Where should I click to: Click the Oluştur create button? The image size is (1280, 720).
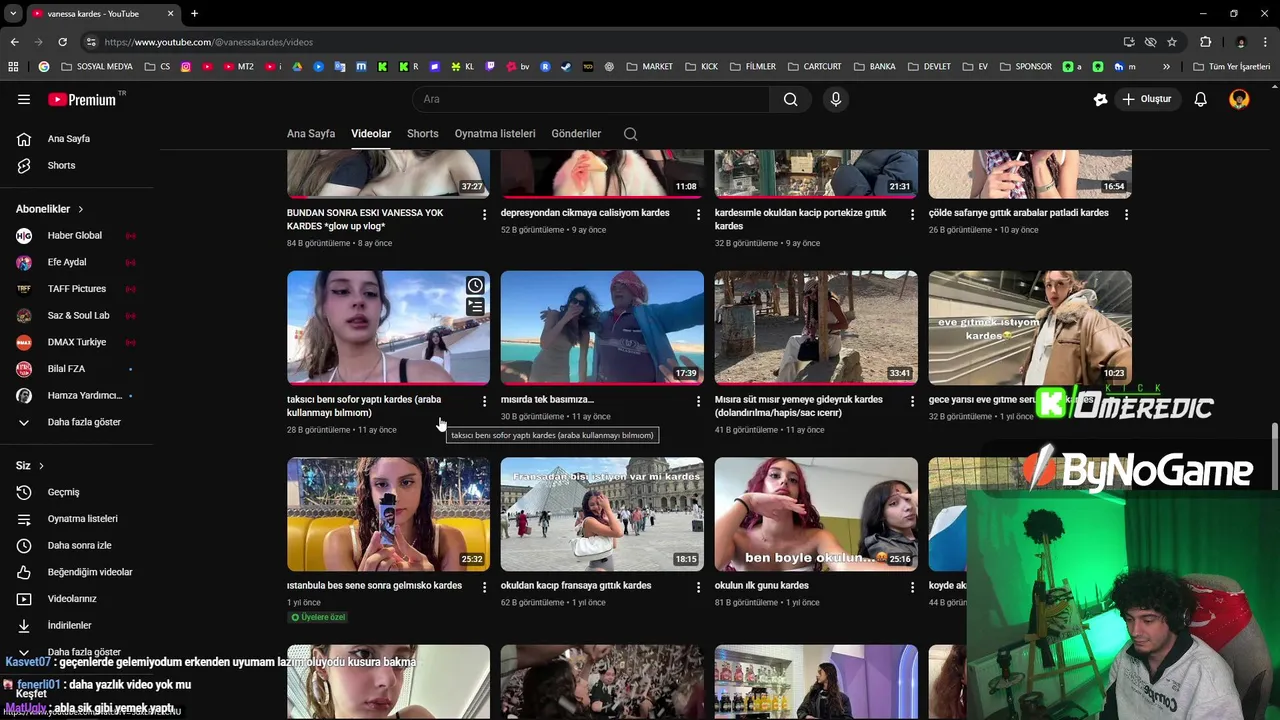click(x=1146, y=99)
